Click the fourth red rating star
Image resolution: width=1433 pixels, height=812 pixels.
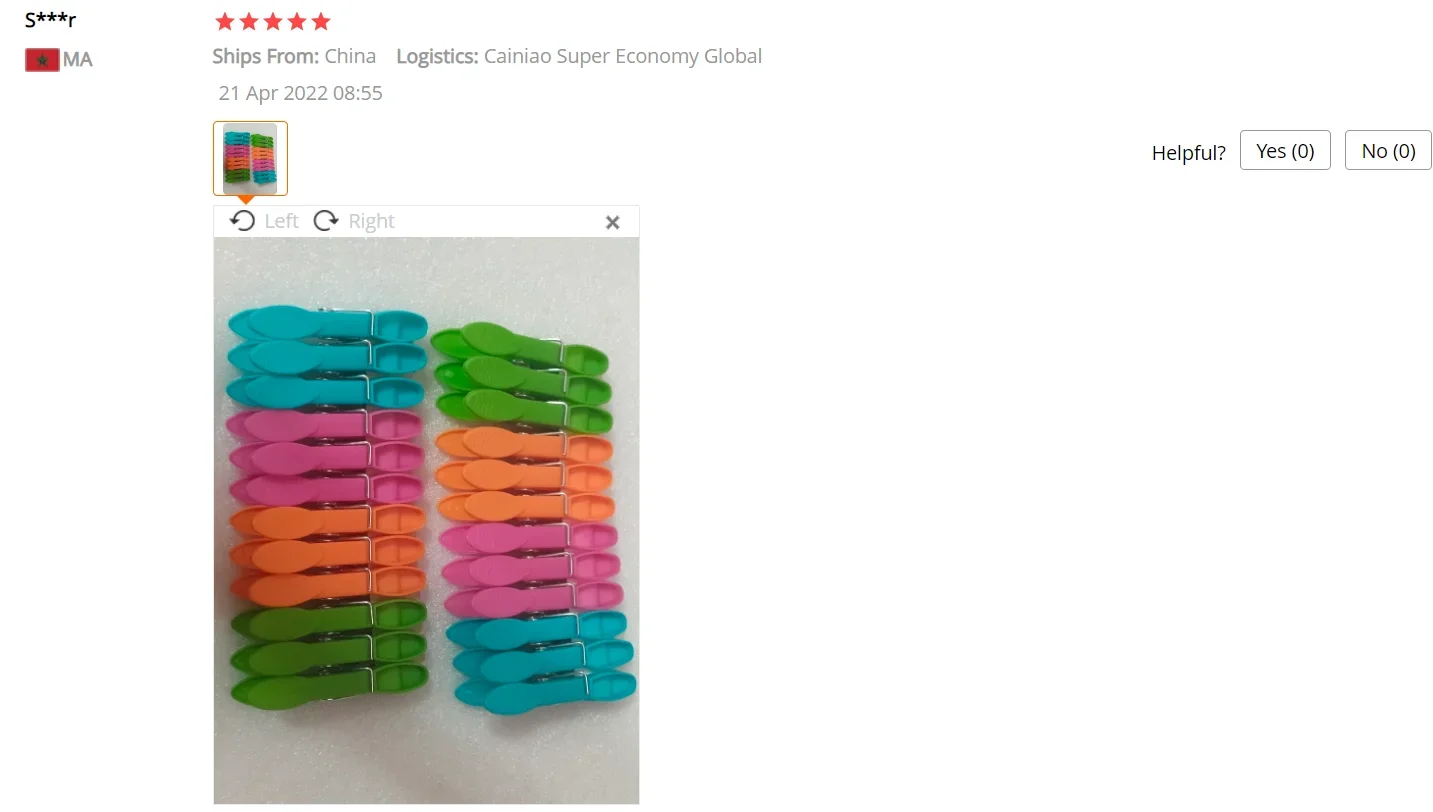(x=297, y=22)
